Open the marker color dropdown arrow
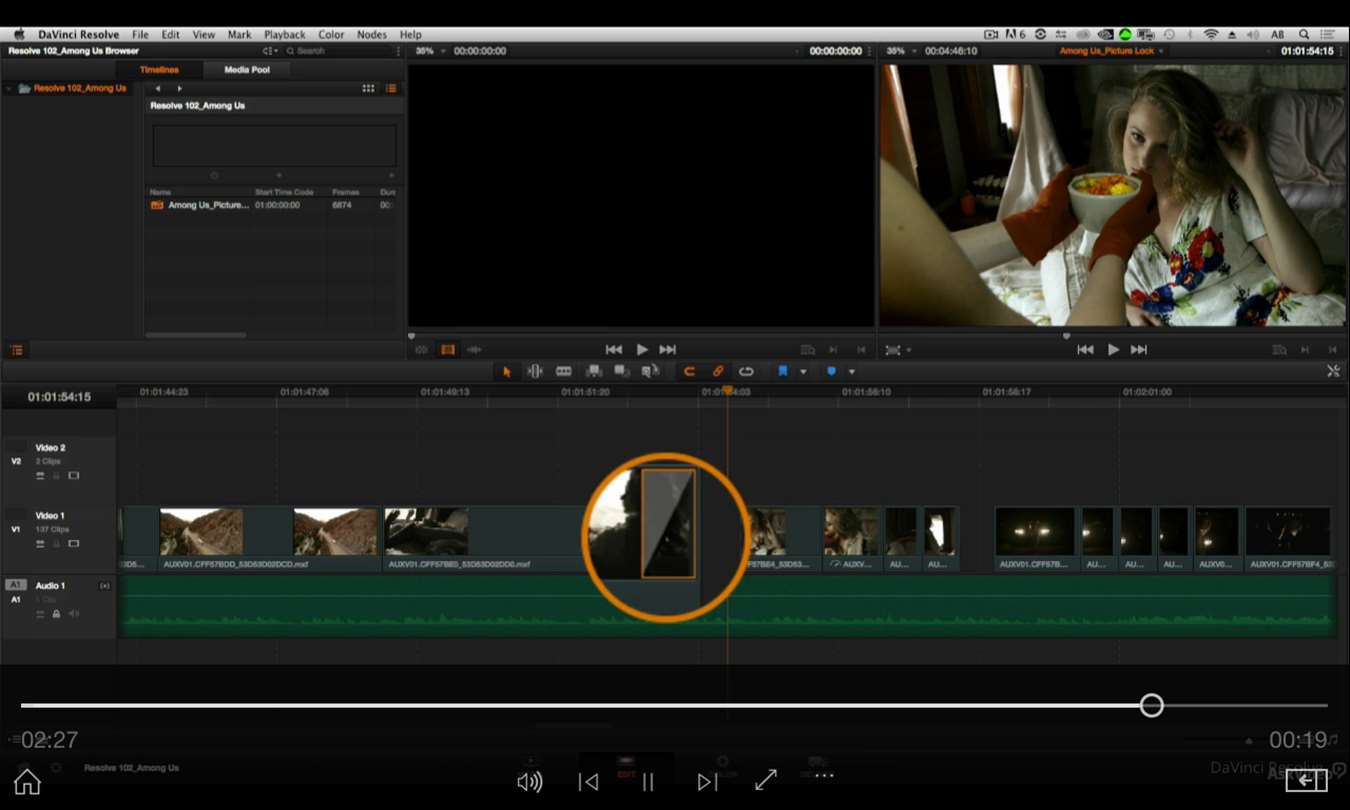This screenshot has height=810, width=1350. [x=852, y=372]
